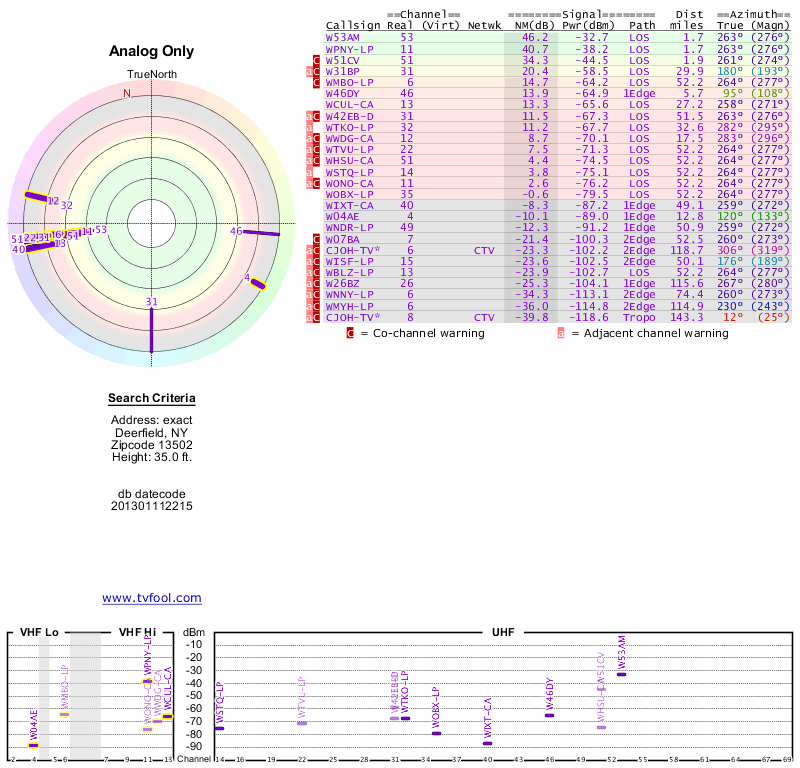Click the channel 46 bar on the radar plot

coord(262,233)
